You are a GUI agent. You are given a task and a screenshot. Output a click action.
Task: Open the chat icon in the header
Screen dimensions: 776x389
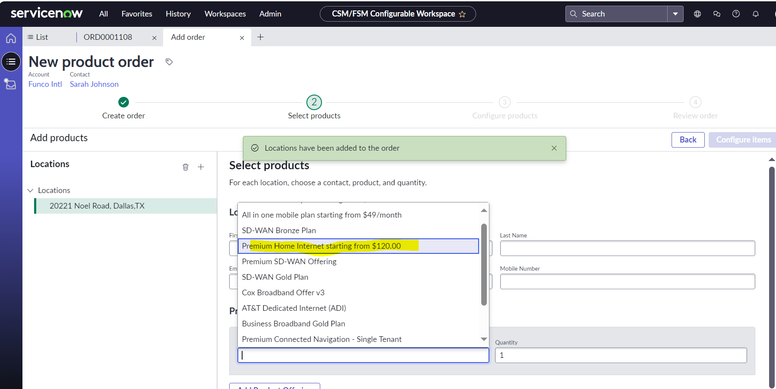tap(717, 14)
